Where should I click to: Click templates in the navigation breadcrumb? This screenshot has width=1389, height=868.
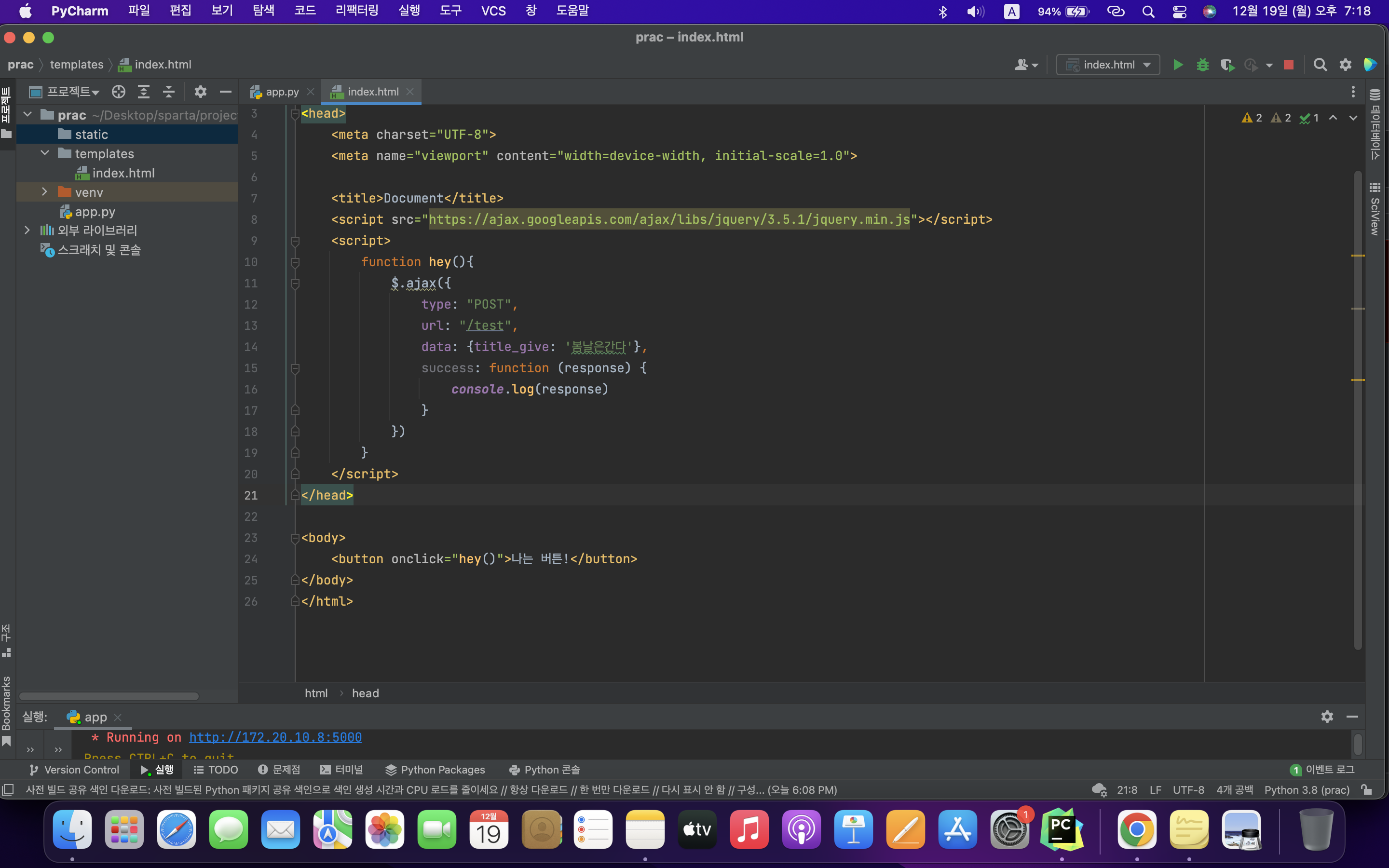tap(77, 65)
